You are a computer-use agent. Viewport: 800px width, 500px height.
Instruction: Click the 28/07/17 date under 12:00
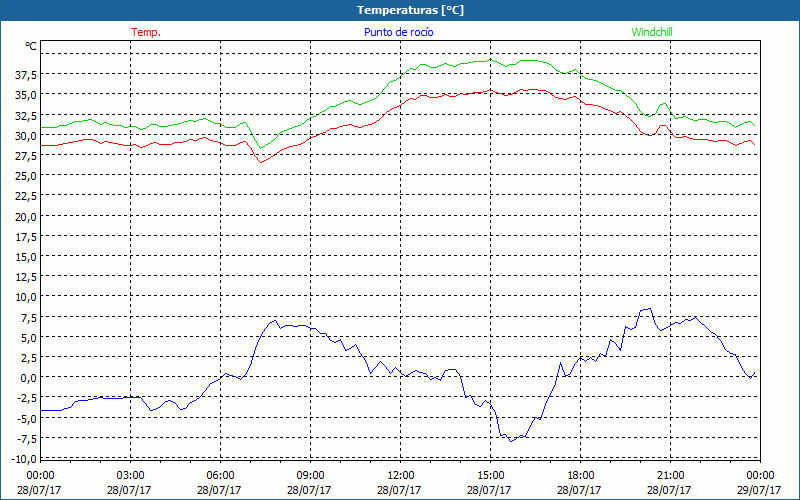pyautogui.click(x=399, y=490)
